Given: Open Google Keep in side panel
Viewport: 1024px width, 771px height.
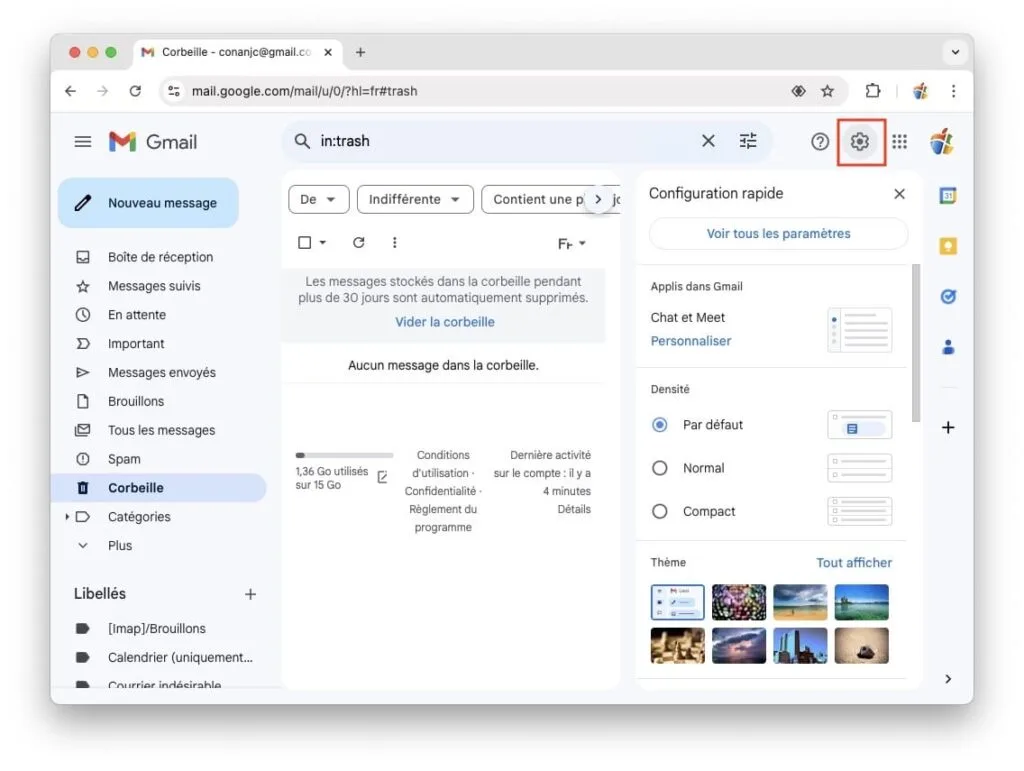Looking at the screenshot, I should 948,246.
